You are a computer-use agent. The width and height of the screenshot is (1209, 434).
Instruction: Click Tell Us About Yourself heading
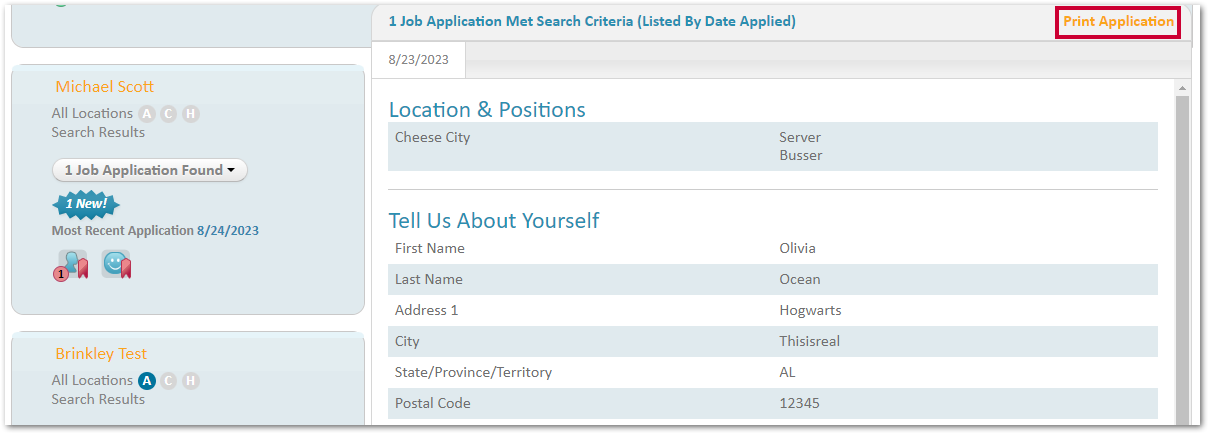click(494, 220)
